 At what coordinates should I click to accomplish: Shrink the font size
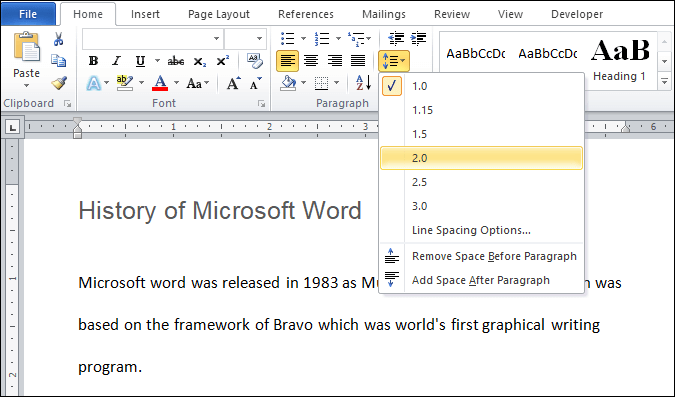tap(256, 84)
